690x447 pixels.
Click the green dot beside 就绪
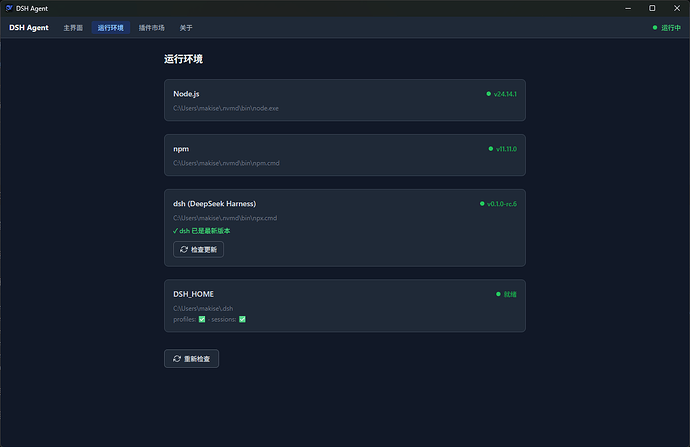pos(498,294)
